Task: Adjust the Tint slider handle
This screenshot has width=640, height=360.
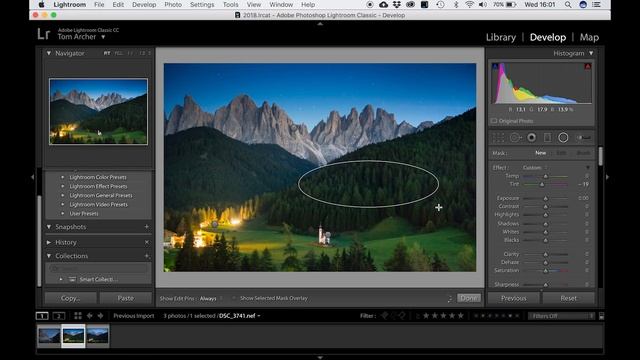Action: pos(542,184)
